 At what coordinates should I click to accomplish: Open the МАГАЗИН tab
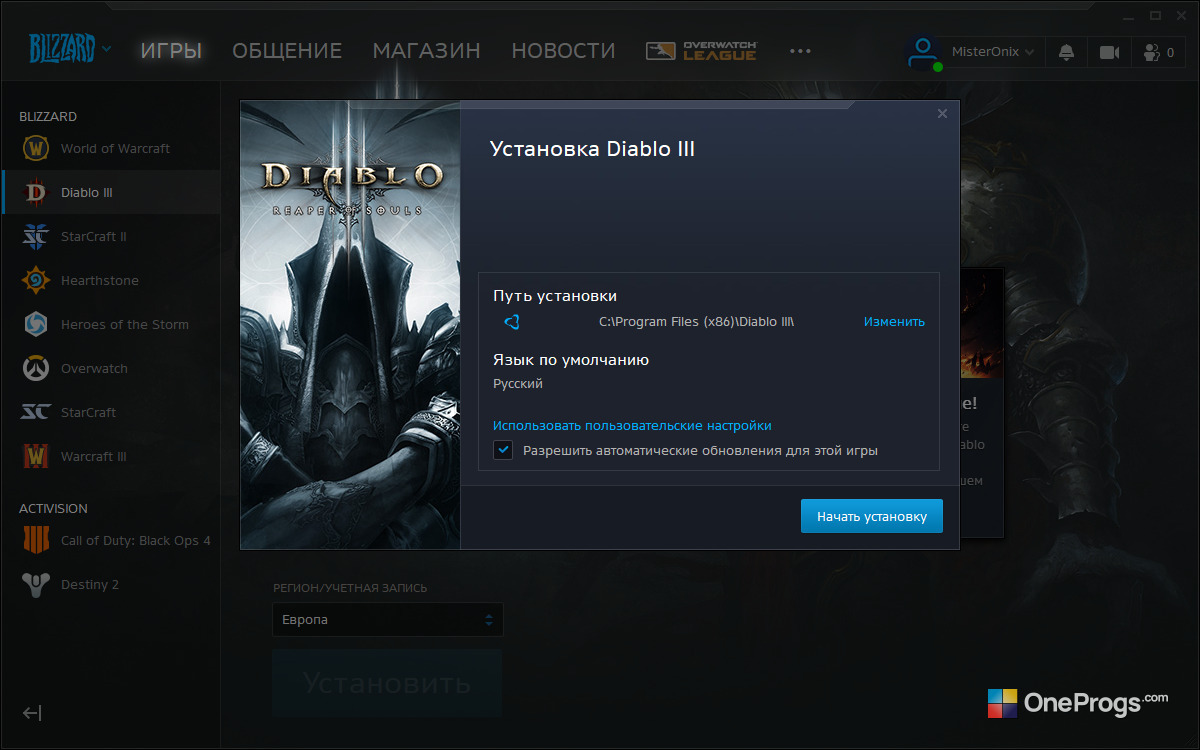pyautogui.click(x=427, y=51)
